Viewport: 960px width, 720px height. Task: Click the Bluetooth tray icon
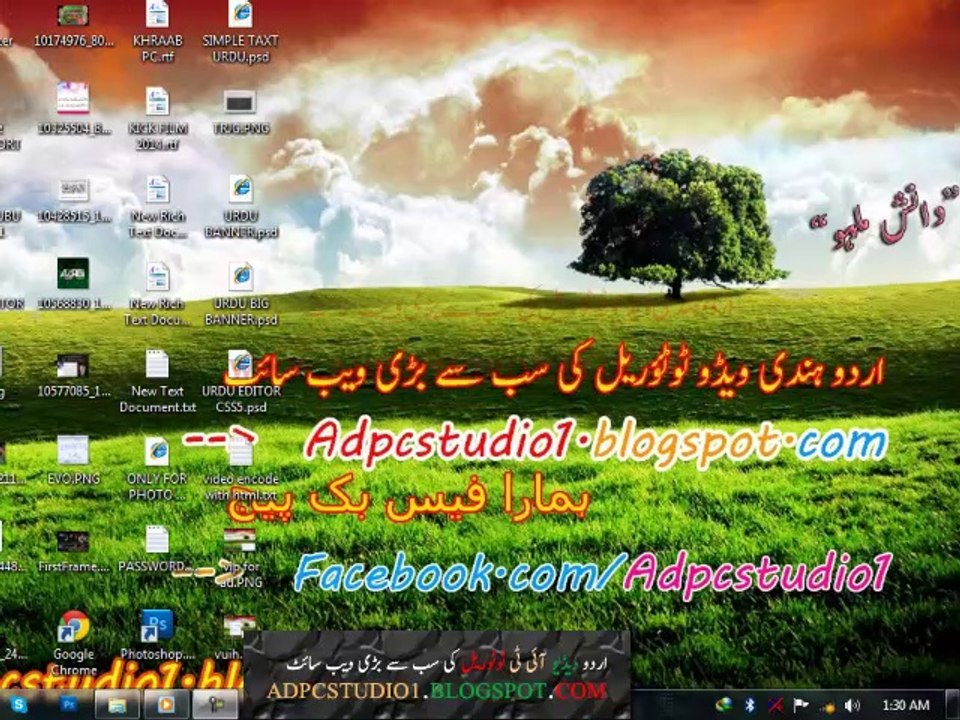tap(751, 705)
